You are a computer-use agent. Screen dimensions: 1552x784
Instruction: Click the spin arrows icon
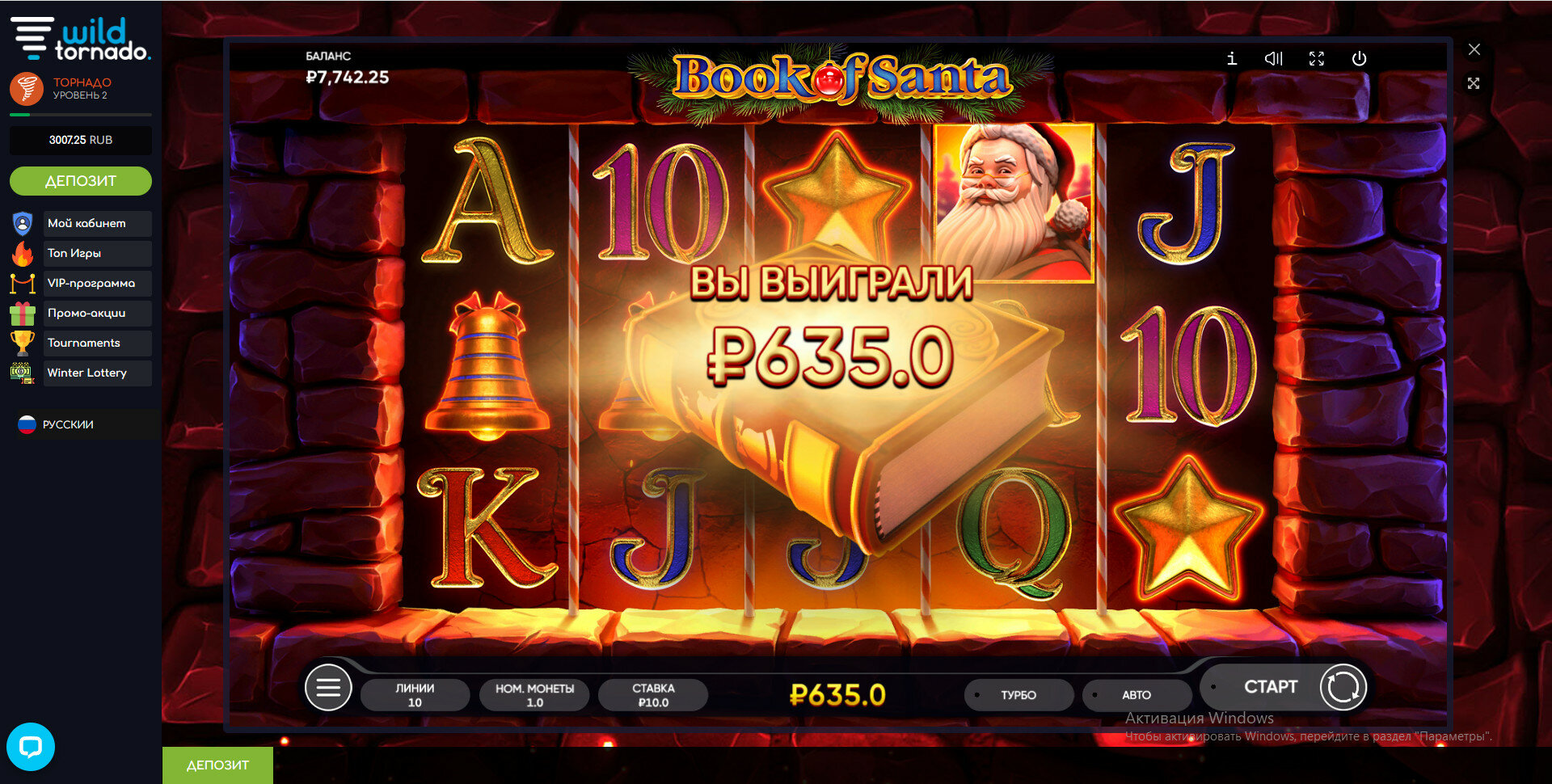(x=1343, y=687)
